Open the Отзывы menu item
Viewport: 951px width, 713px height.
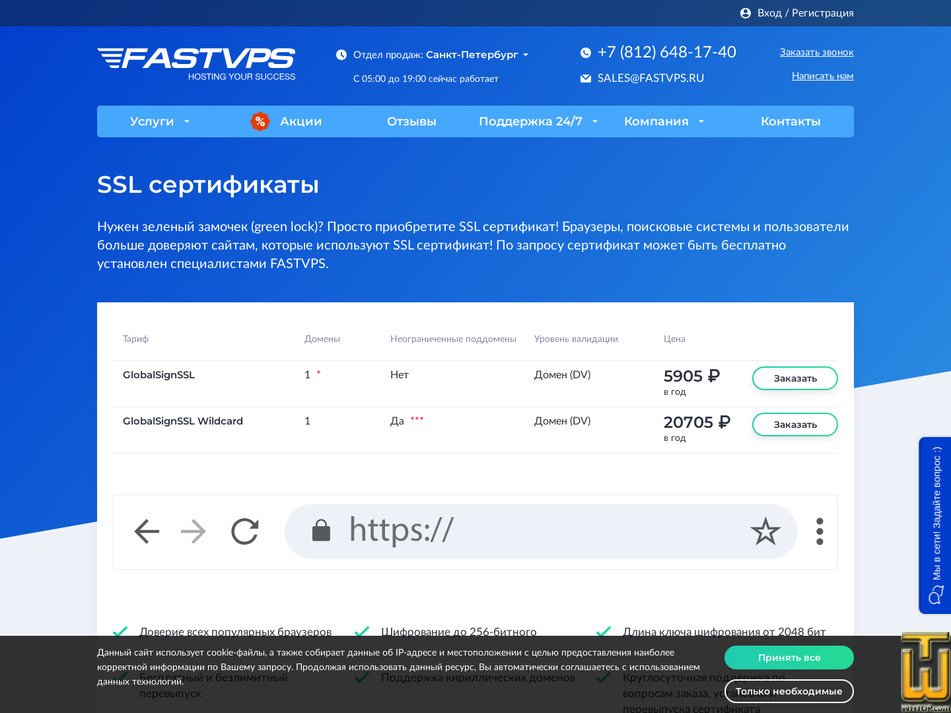(x=411, y=121)
